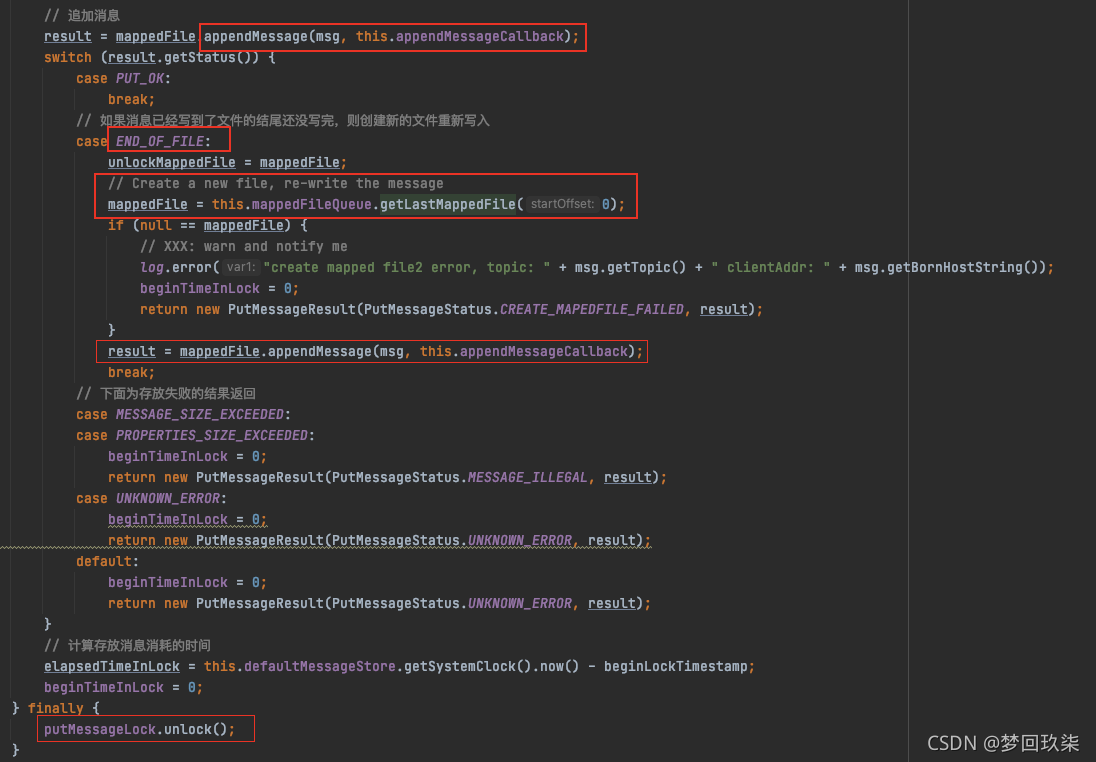Click the getLastMappedFile method call
Screen dimensions: 1096x762
coord(447,204)
